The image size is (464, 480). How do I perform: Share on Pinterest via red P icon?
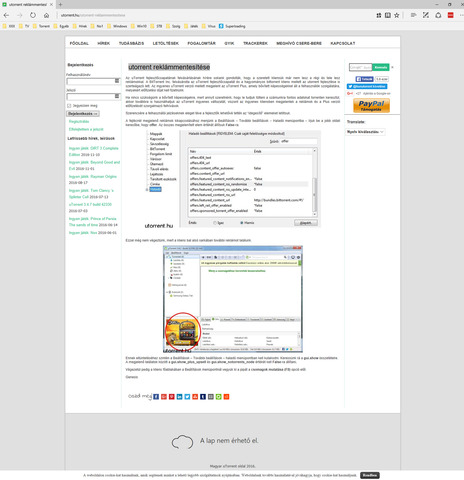point(172,397)
